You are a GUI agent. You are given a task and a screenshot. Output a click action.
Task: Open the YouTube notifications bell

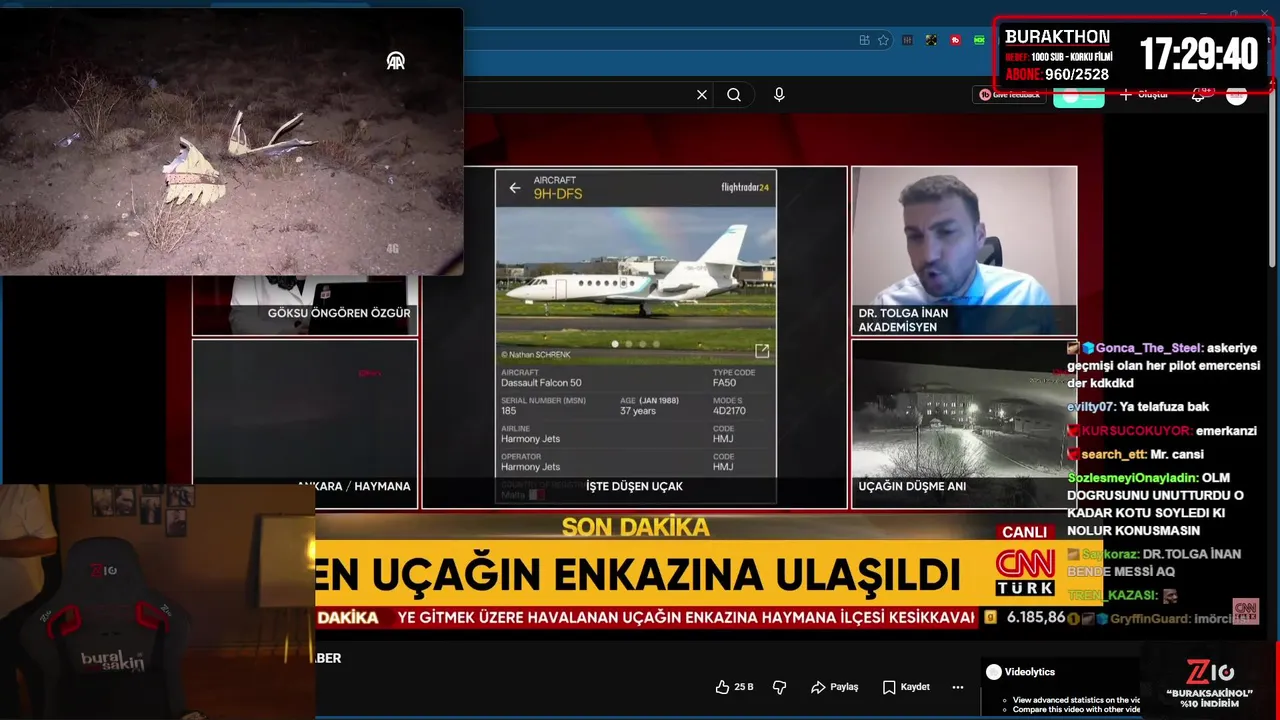pyautogui.click(x=1199, y=94)
